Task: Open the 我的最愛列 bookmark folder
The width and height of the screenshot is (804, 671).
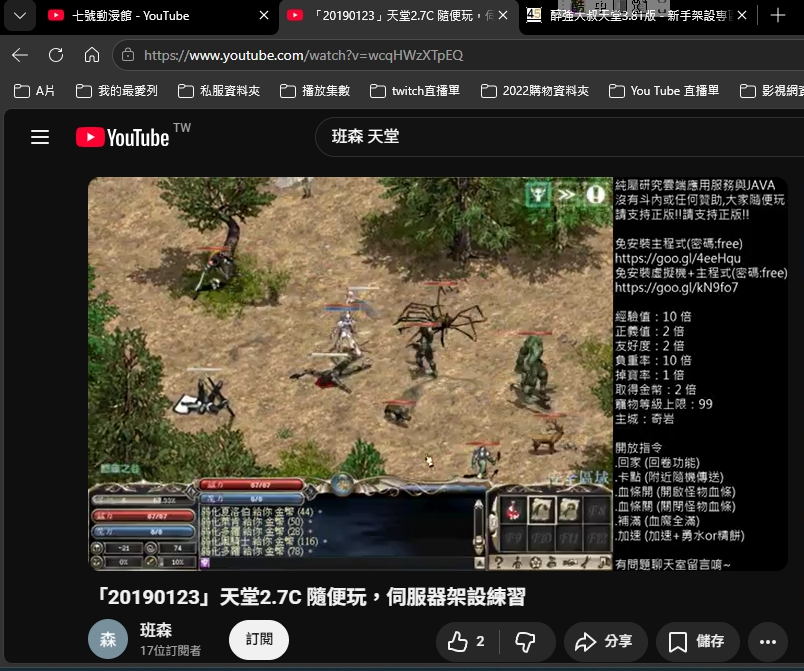Action: (x=116, y=91)
